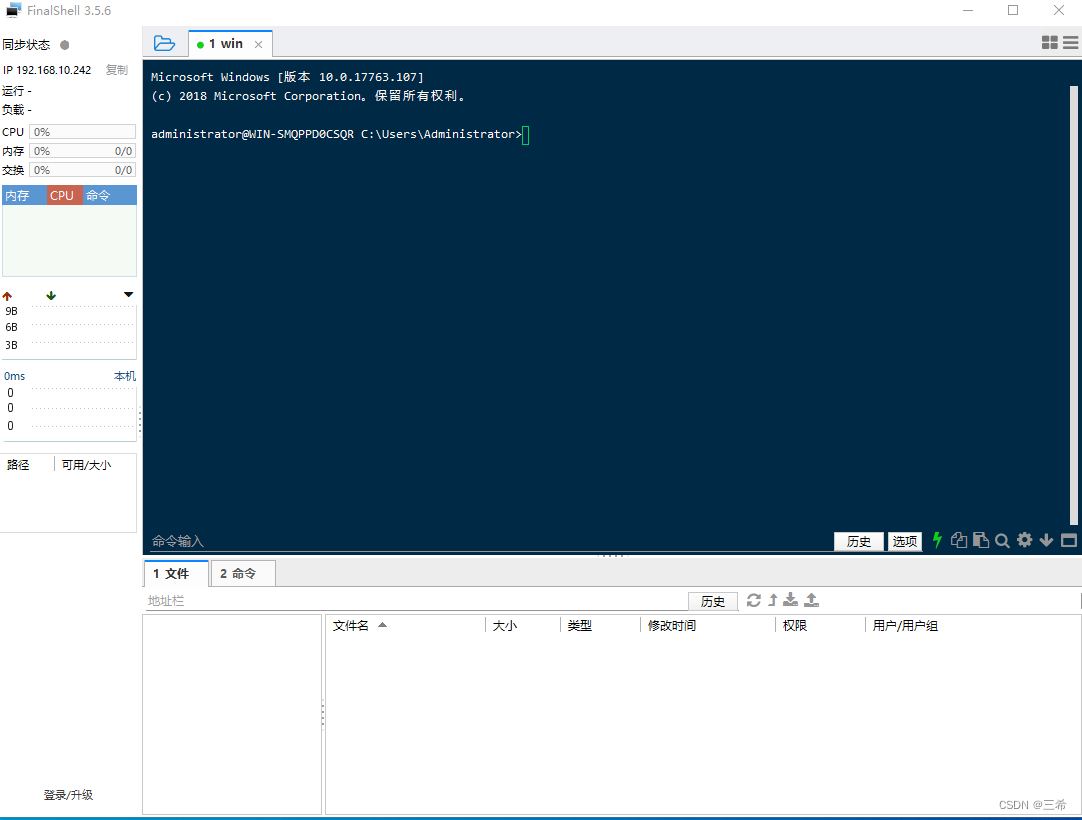Select the copy icon in terminal toolbar

(x=958, y=540)
